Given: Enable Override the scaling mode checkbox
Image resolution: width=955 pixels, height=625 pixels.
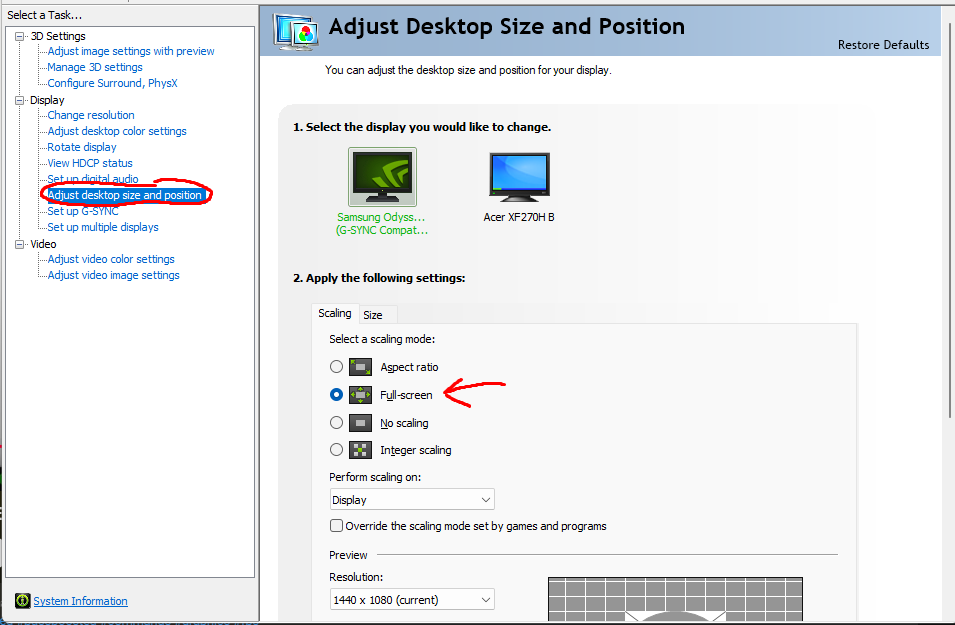Looking at the screenshot, I should click(x=336, y=526).
